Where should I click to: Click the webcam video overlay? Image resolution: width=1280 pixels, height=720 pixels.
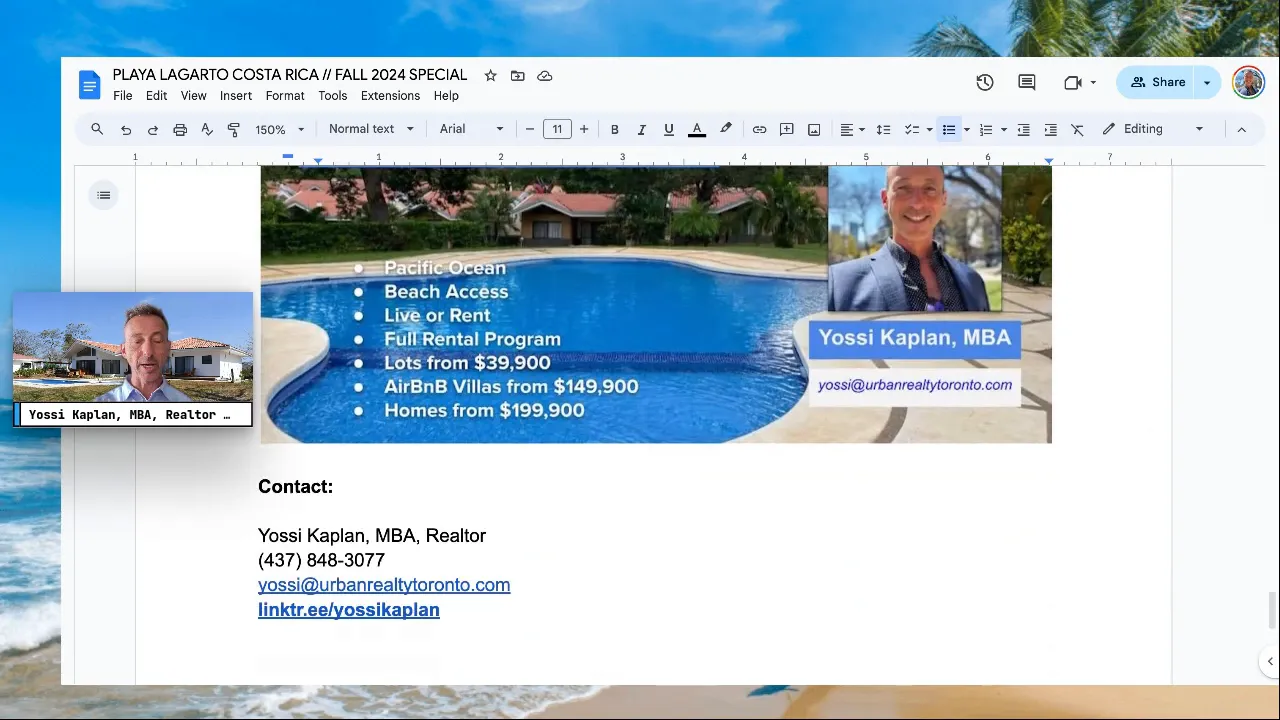133,359
